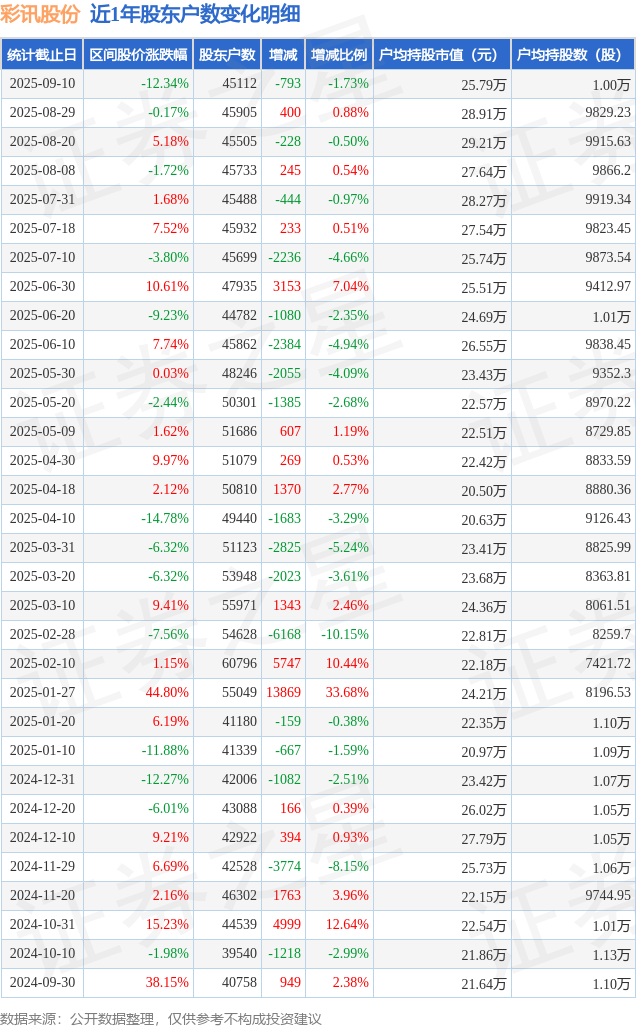The image size is (636, 1028).
Task: Select the 区间股价涨跌幅 column header
Action: pos(137,55)
